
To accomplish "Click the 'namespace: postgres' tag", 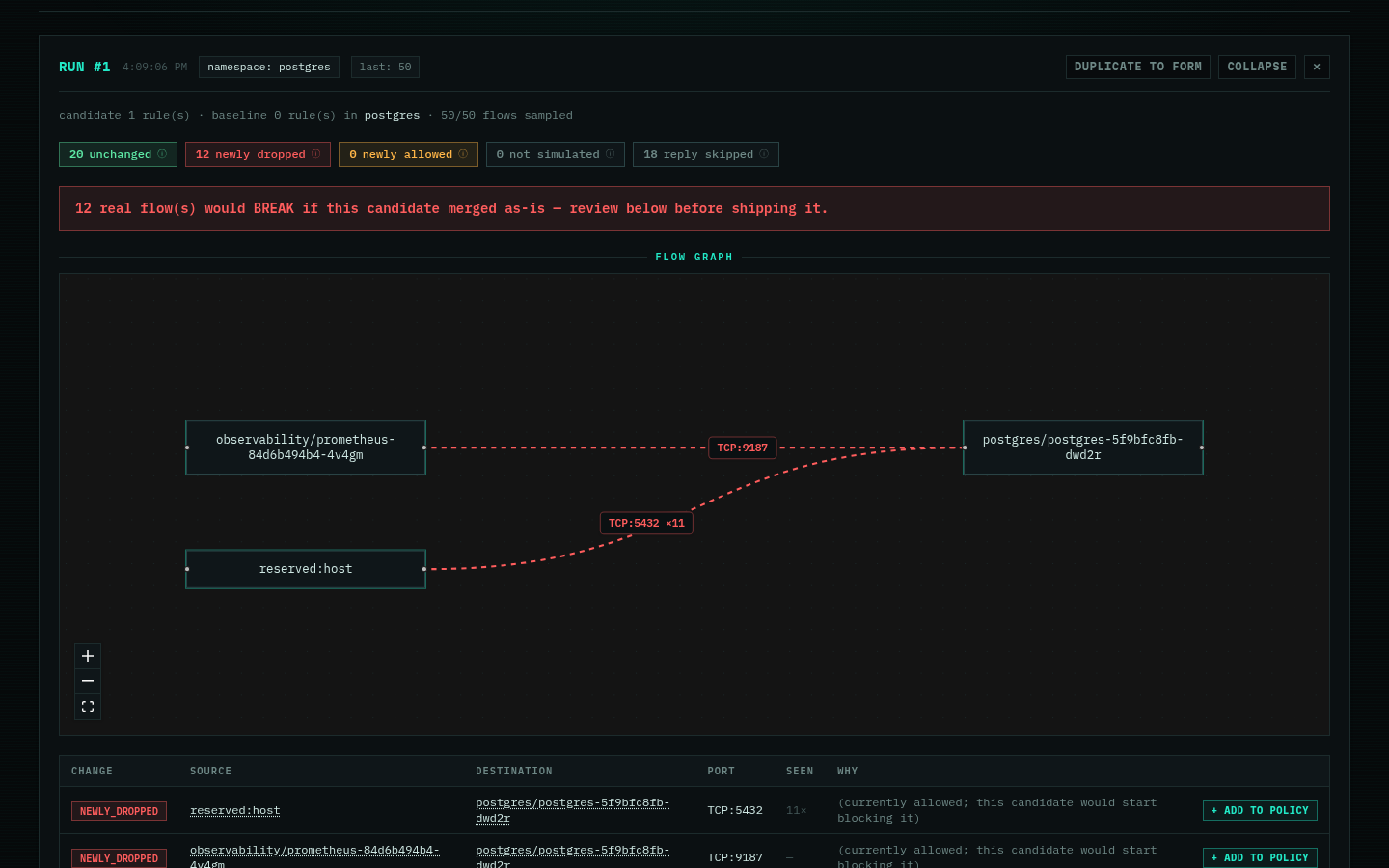I will 269,67.
